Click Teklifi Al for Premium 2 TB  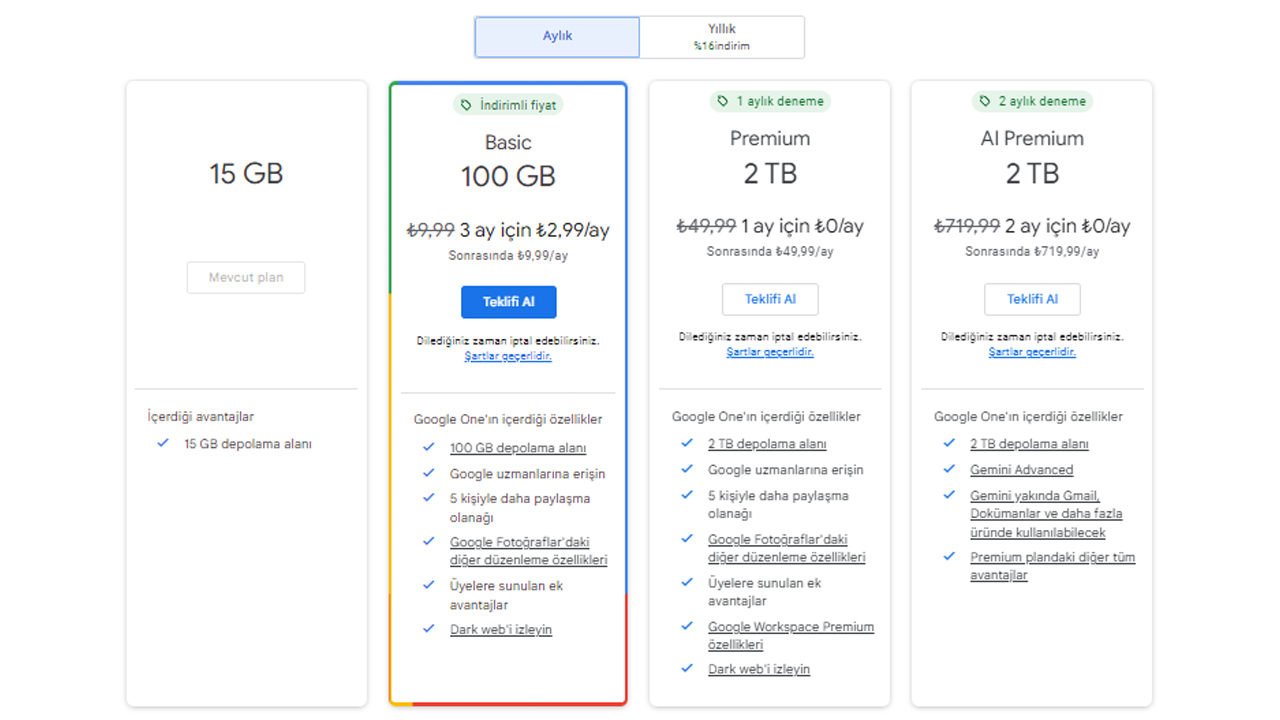[770, 299]
